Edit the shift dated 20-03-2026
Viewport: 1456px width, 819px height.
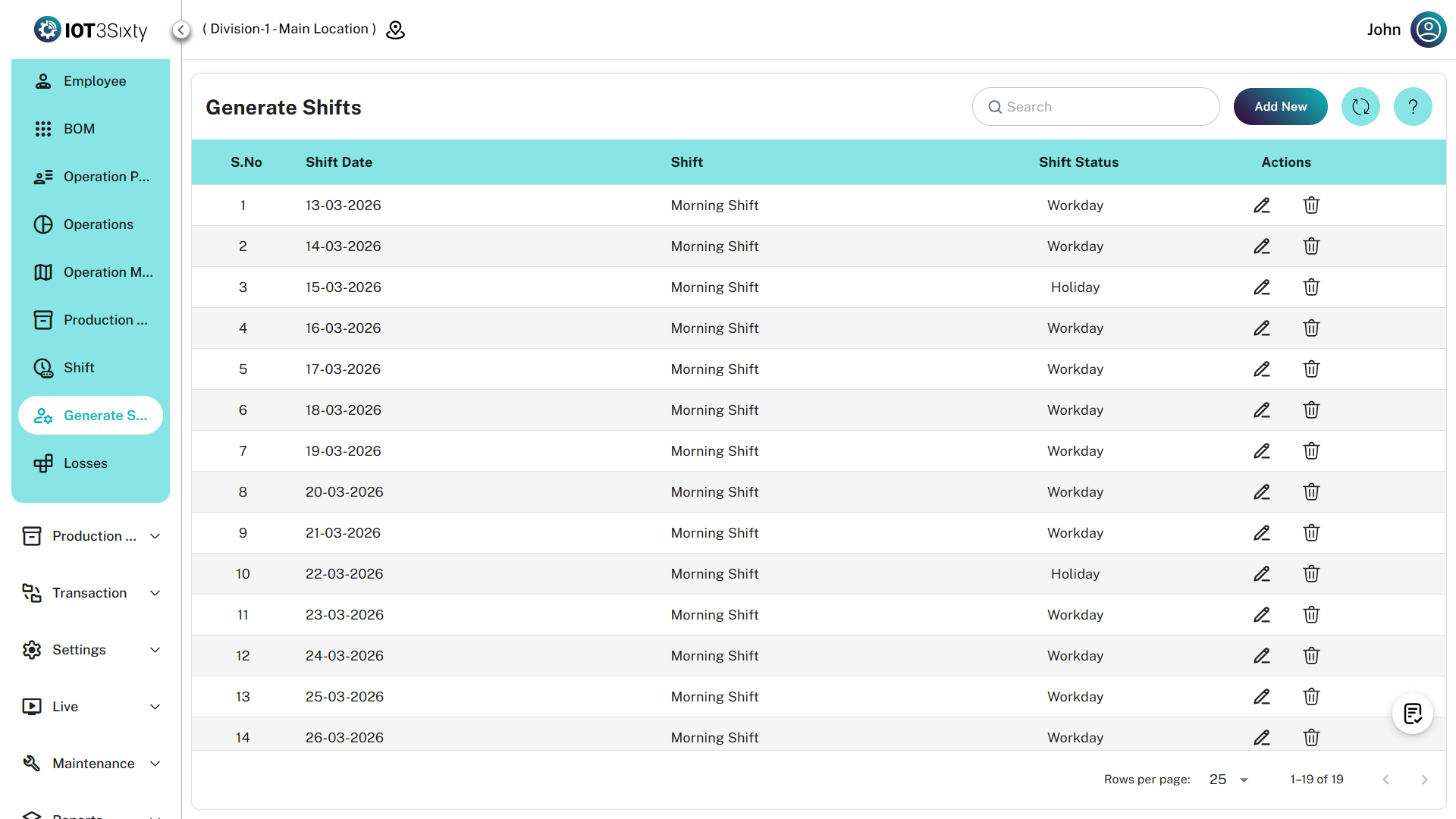pyautogui.click(x=1261, y=492)
